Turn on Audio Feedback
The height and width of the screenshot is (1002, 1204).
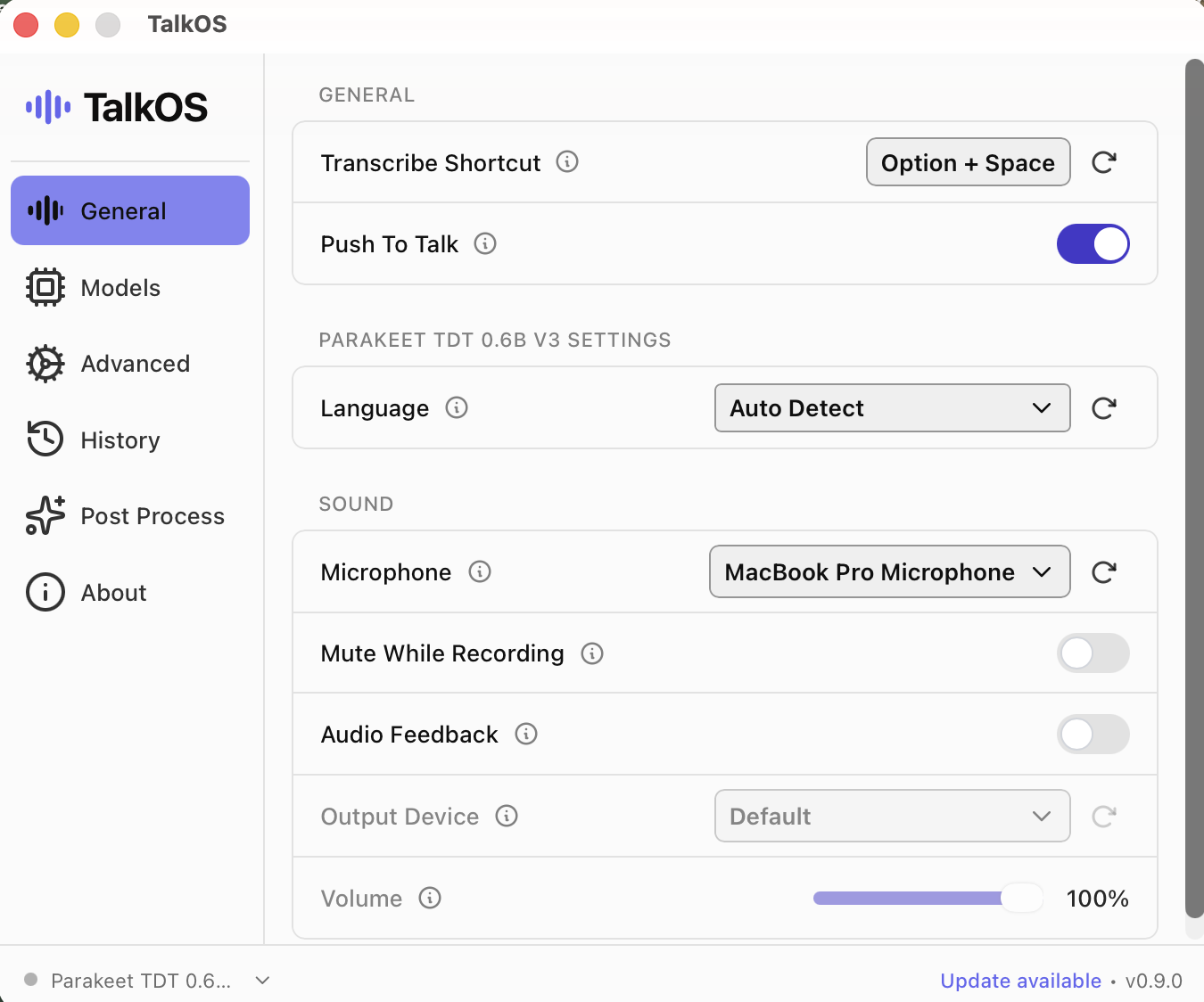click(x=1093, y=735)
